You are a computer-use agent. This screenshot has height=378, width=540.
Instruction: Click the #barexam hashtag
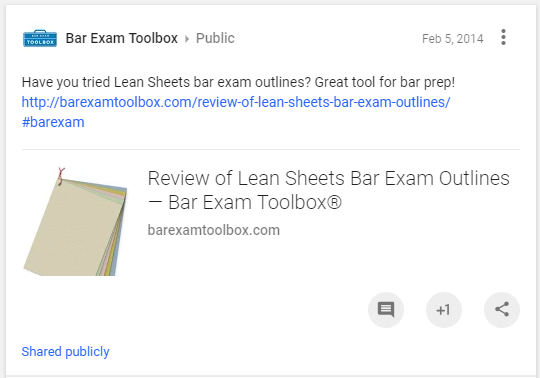[53, 122]
